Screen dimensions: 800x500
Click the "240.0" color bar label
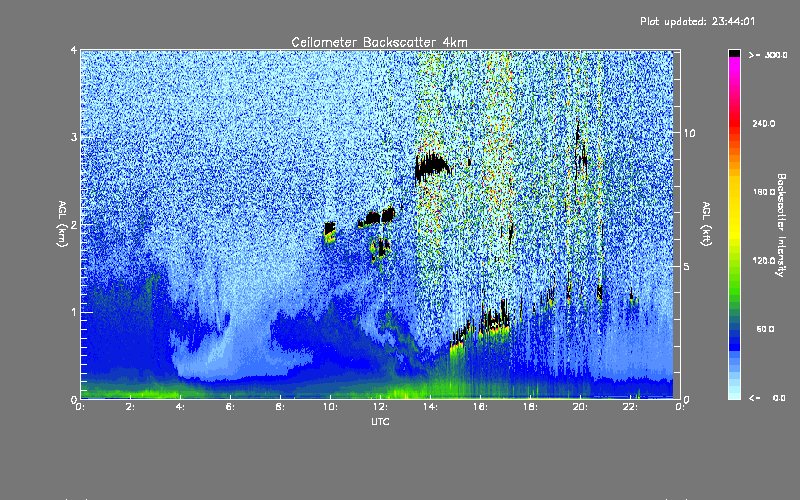tap(764, 124)
